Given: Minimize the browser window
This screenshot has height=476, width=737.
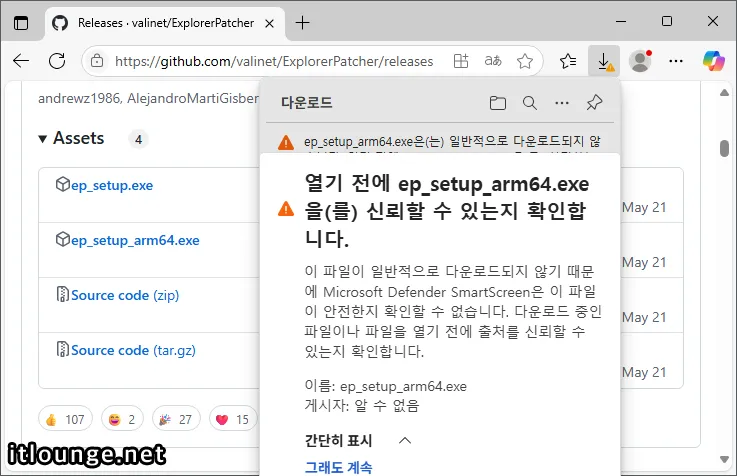Looking at the screenshot, I should (x=621, y=22).
